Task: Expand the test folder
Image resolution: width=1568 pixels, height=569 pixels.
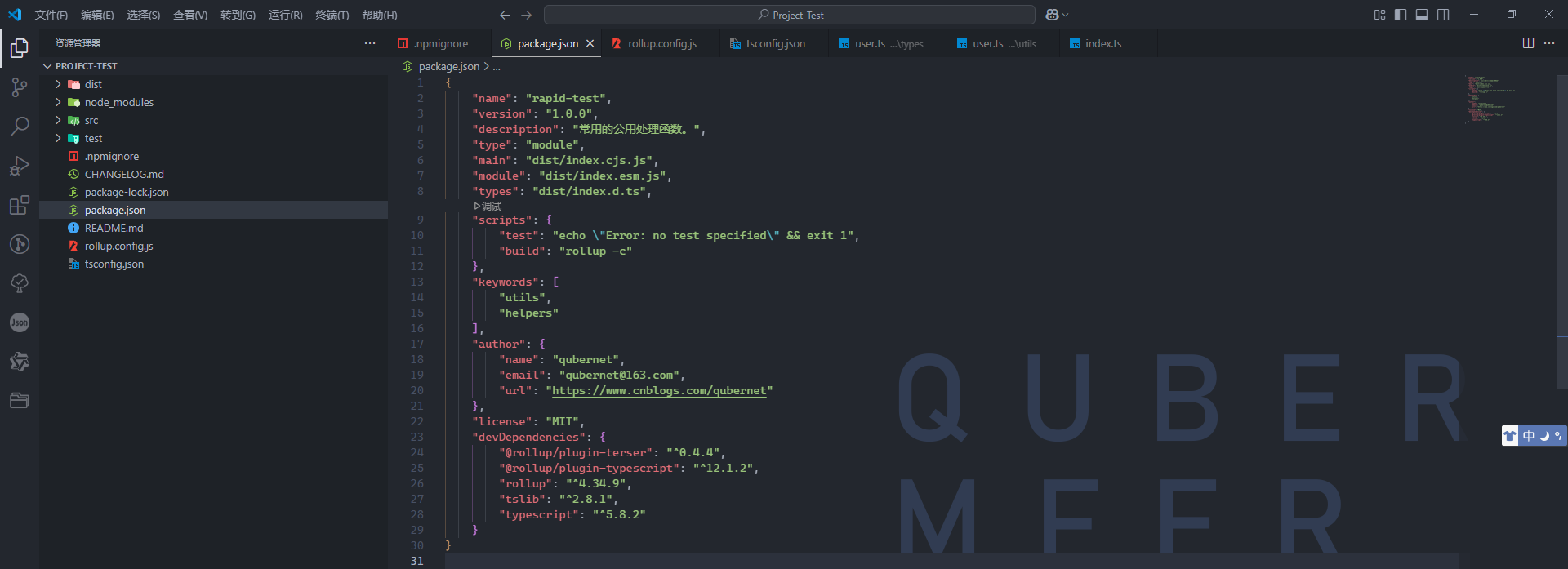Action: (x=58, y=138)
